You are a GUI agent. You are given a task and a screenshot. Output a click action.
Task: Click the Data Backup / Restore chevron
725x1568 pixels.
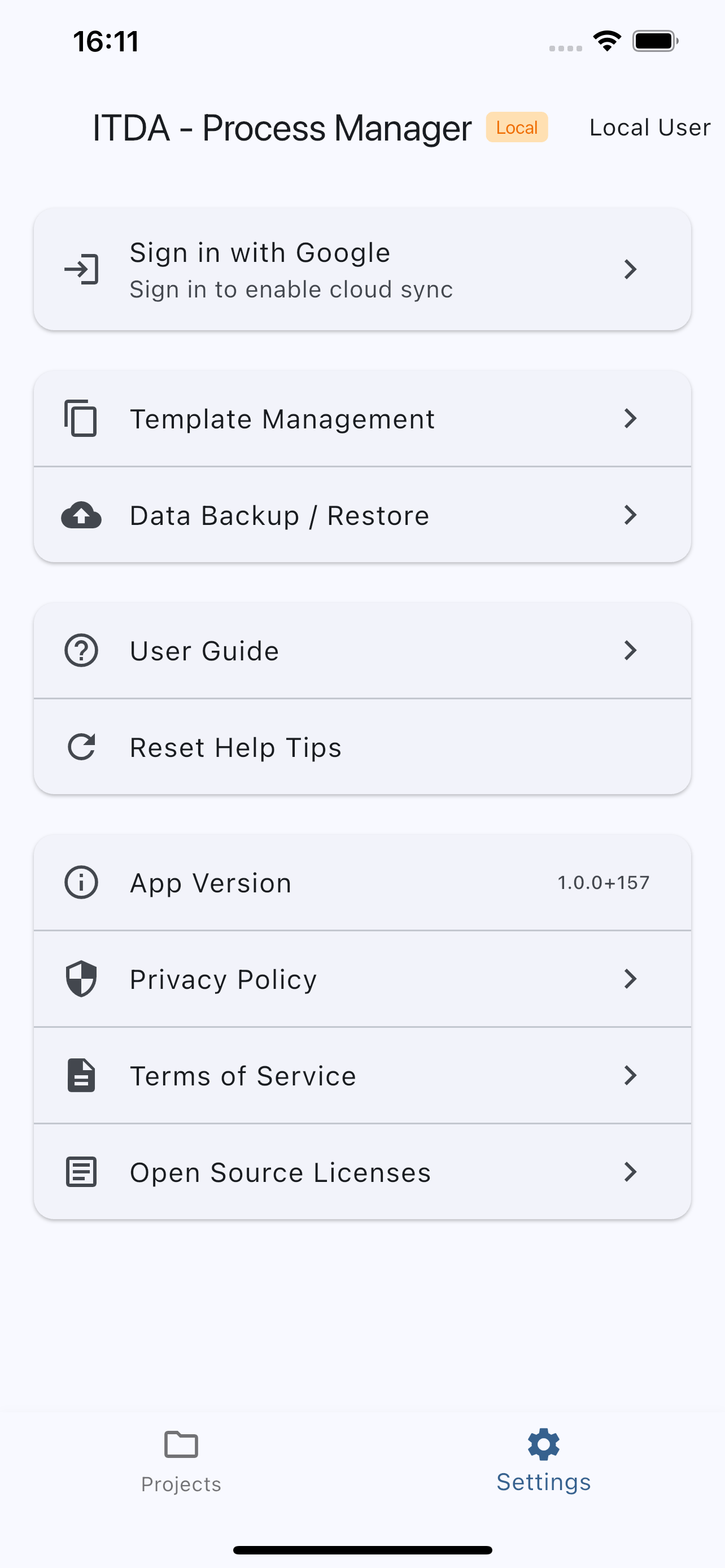[x=630, y=515]
